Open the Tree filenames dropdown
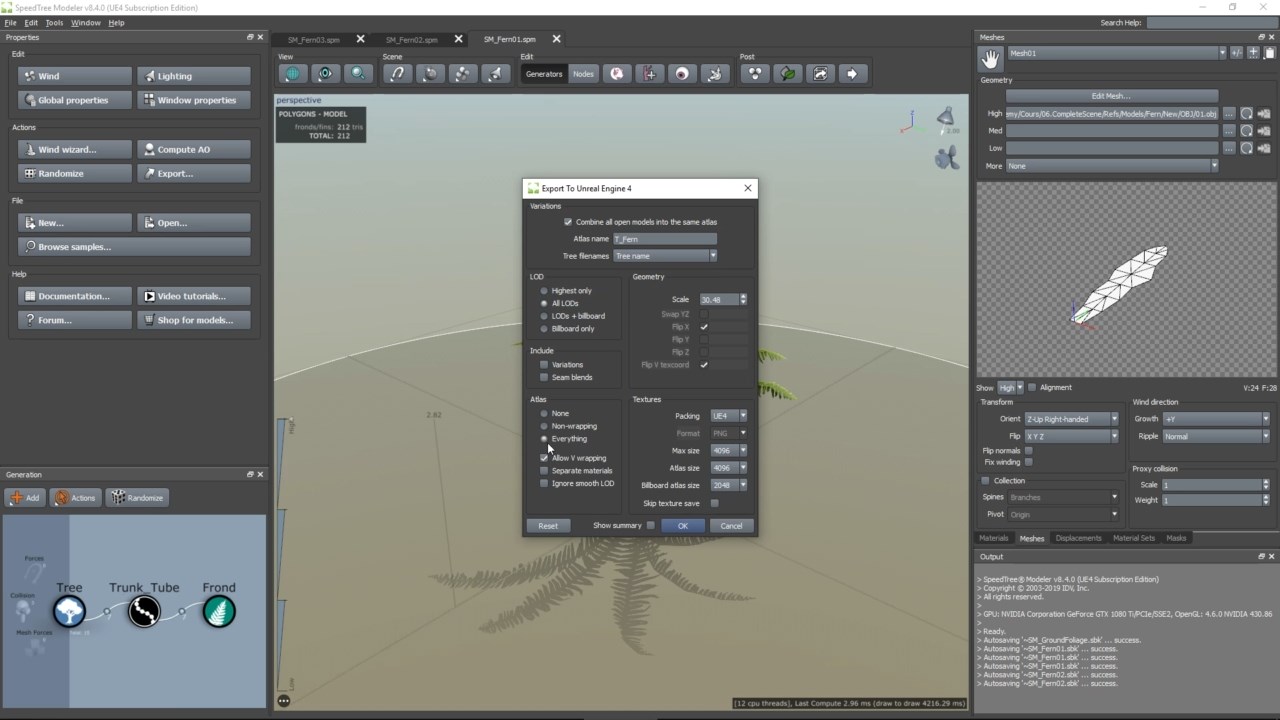The width and height of the screenshot is (1280, 720). [665, 256]
